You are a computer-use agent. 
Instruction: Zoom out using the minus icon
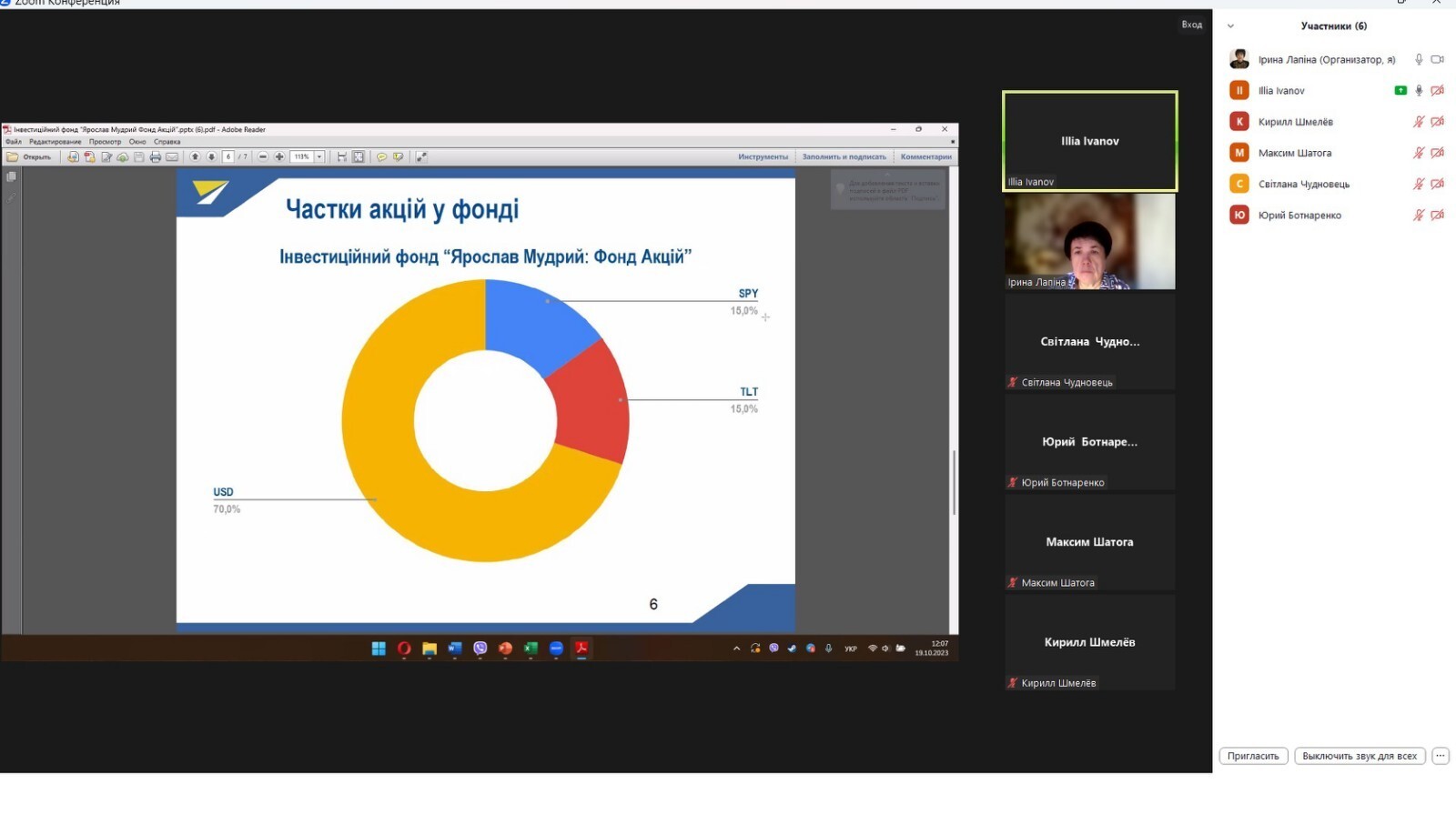coord(263,157)
